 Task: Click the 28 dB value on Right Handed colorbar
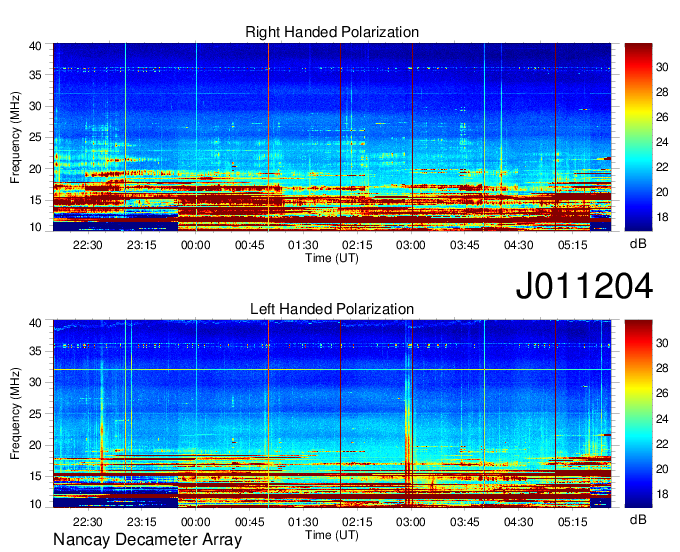click(662, 92)
